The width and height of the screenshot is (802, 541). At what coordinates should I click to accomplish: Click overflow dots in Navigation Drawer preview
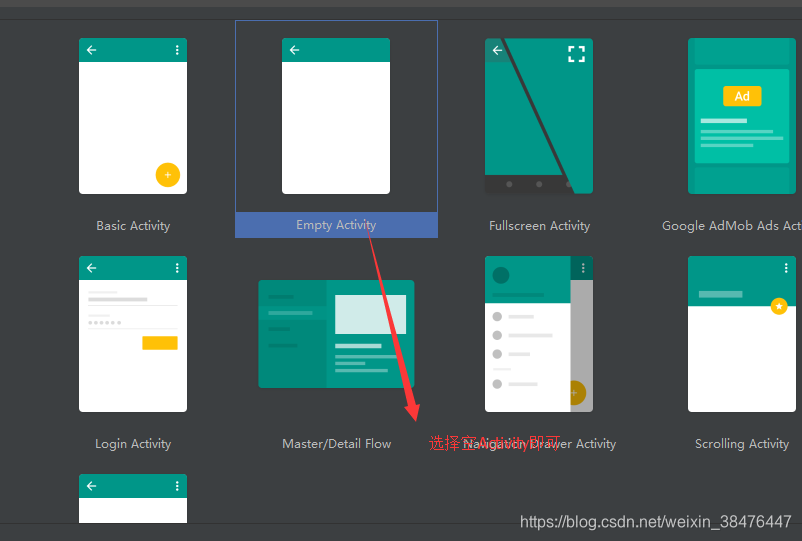pyautogui.click(x=583, y=268)
